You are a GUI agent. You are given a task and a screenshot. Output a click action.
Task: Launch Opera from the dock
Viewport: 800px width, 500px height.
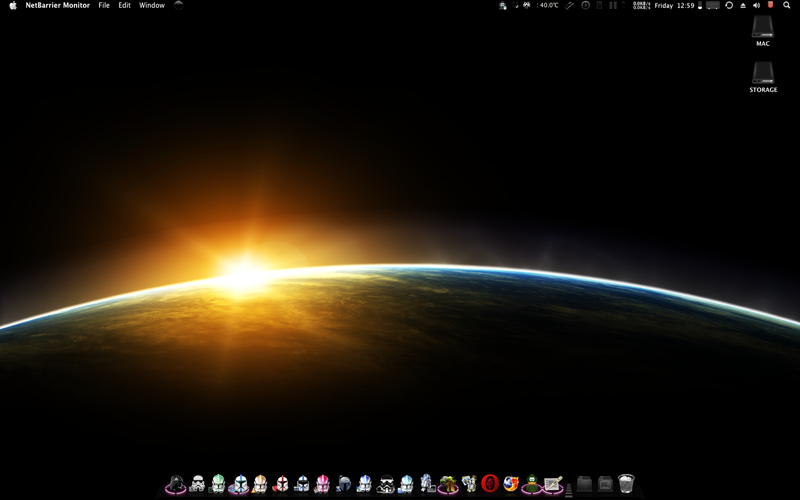point(490,484)
